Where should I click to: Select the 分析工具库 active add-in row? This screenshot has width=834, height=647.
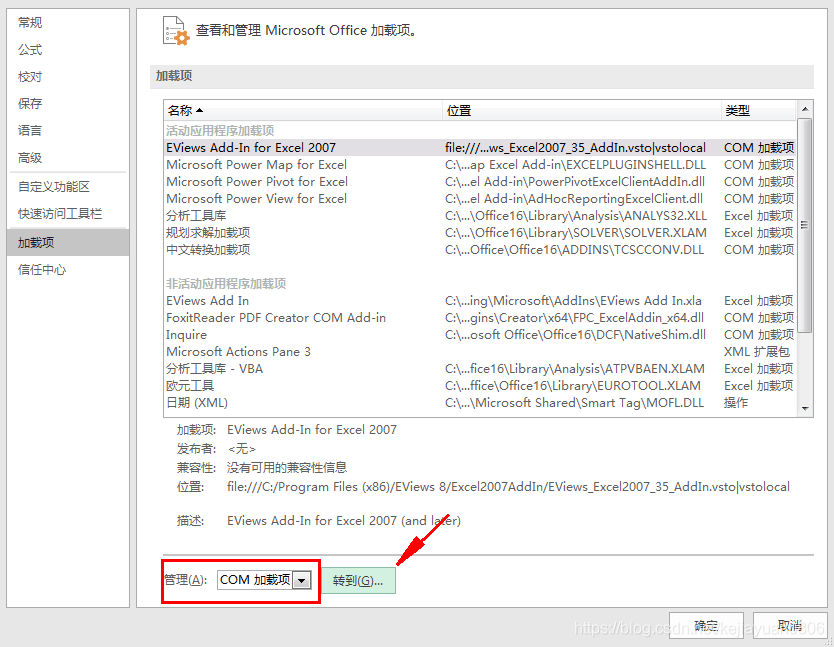click(480, 215)
